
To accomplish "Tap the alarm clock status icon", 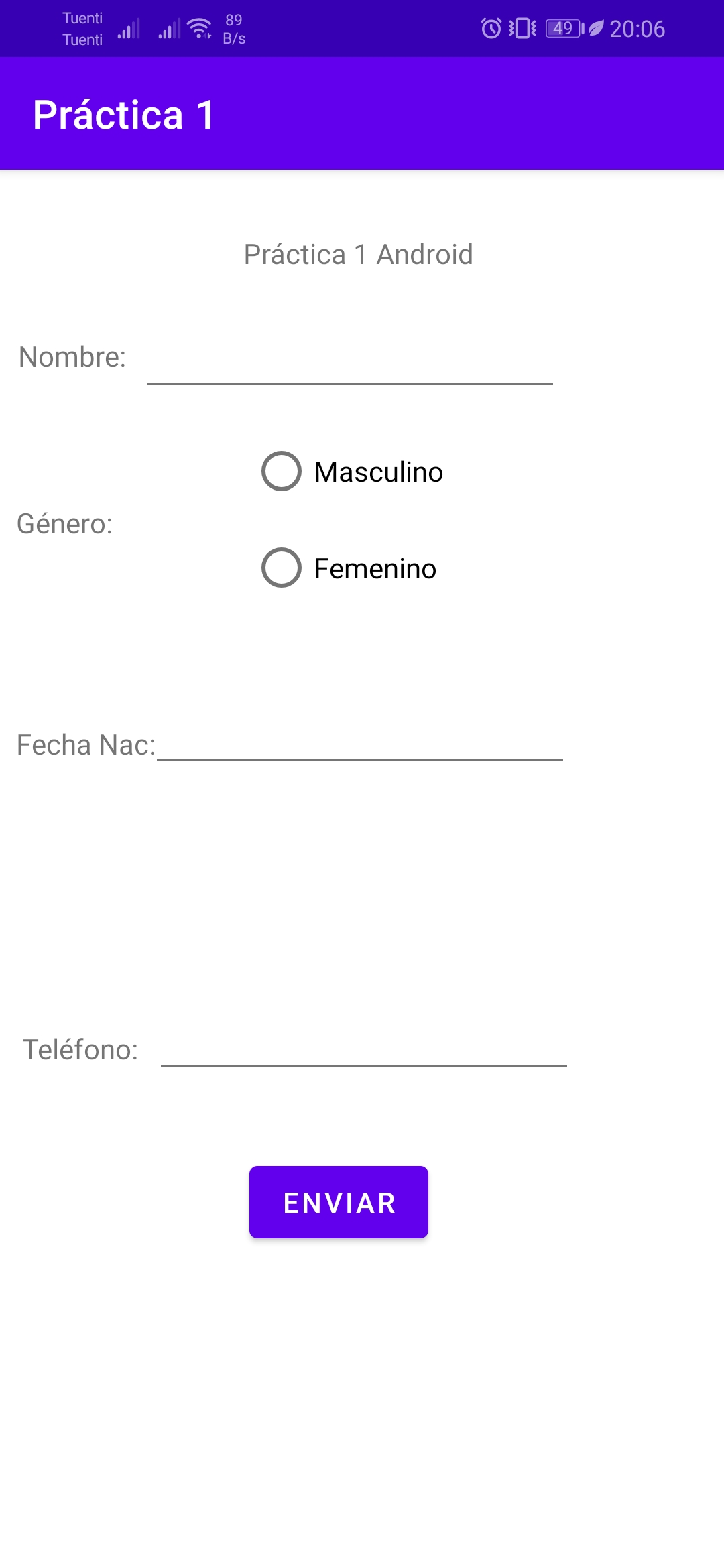I will tap(491, 28).
